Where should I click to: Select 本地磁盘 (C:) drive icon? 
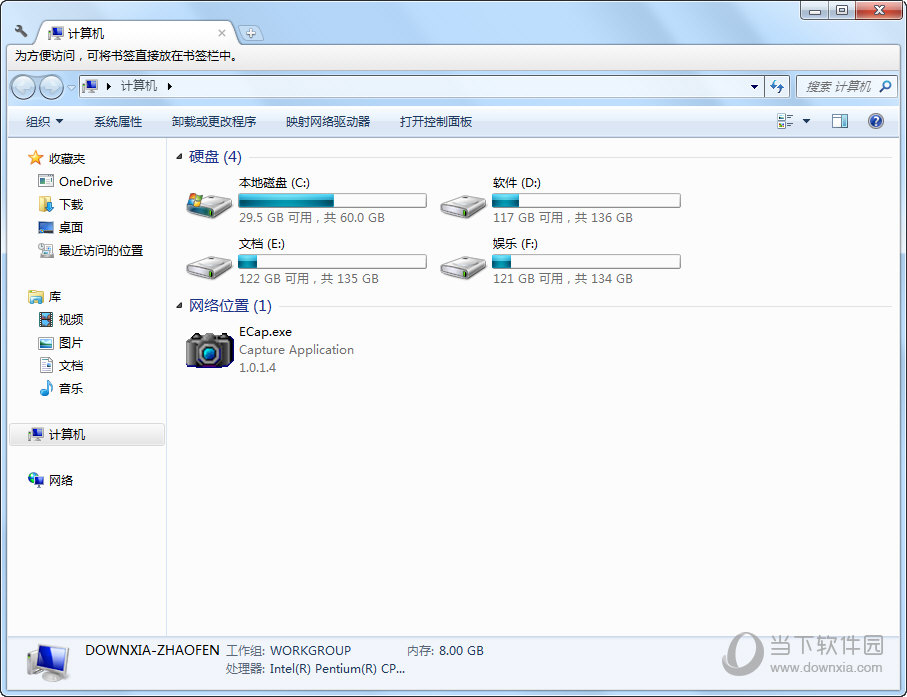coord(209,204)
